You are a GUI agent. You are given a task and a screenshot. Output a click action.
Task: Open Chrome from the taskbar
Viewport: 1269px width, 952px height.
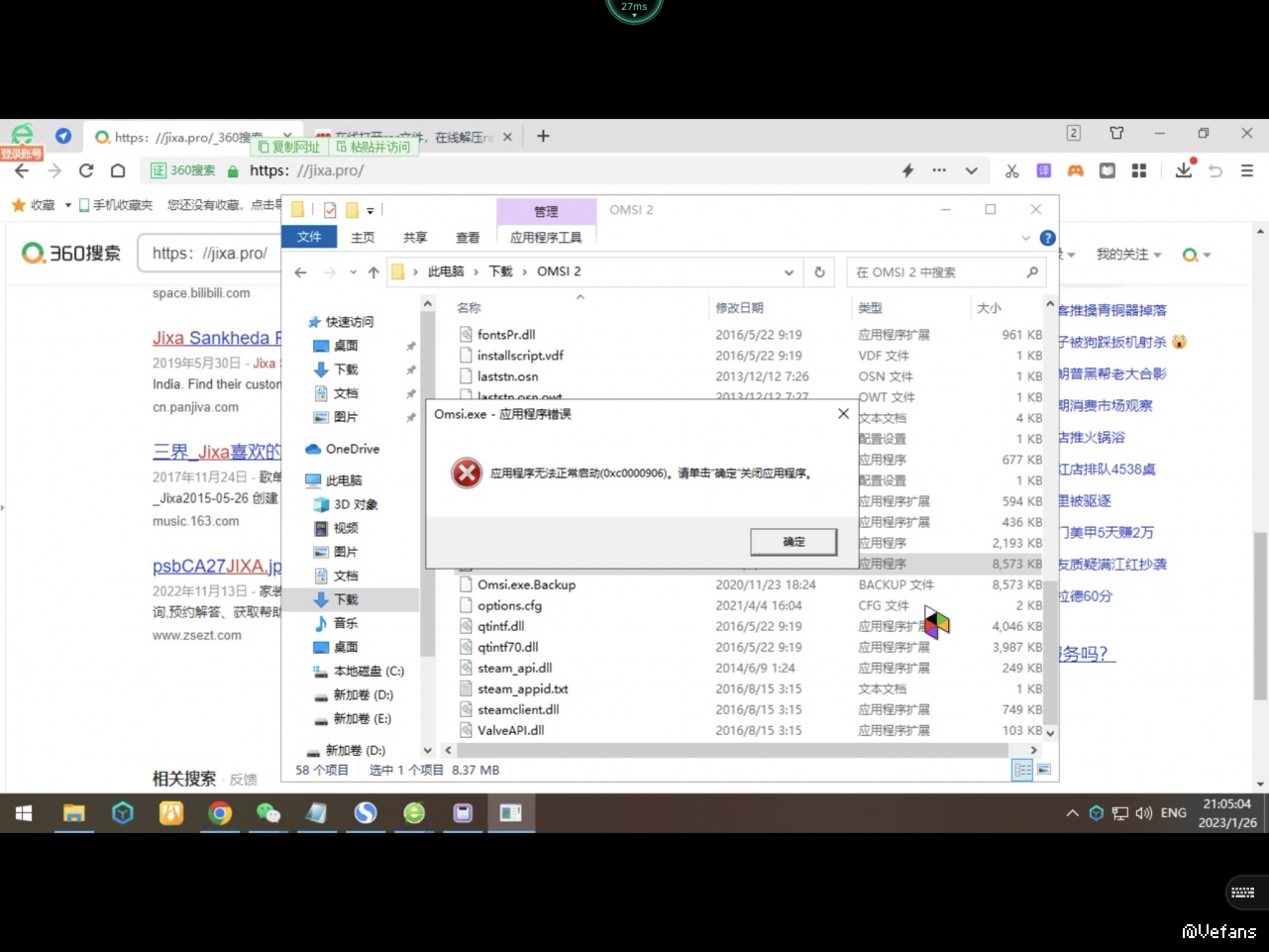pos(220,813)
